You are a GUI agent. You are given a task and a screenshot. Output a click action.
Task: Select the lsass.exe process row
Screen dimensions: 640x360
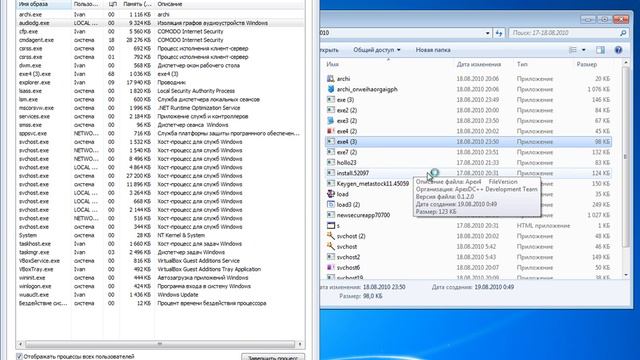(160, 91)
